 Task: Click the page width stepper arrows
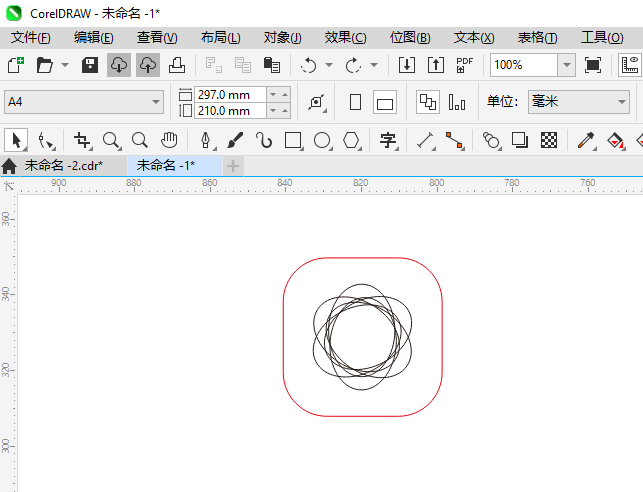click(279, 95)
